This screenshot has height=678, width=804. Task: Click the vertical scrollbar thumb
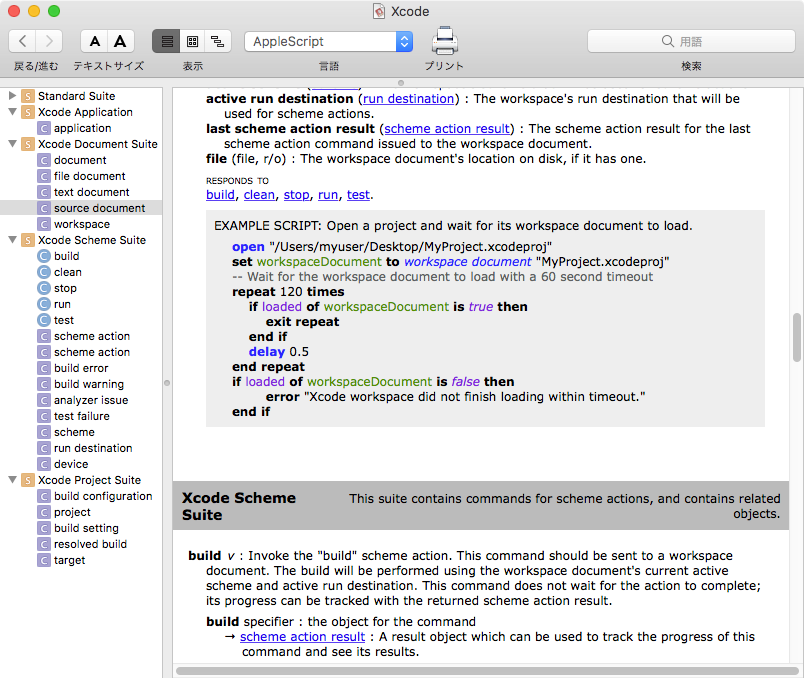797,337
